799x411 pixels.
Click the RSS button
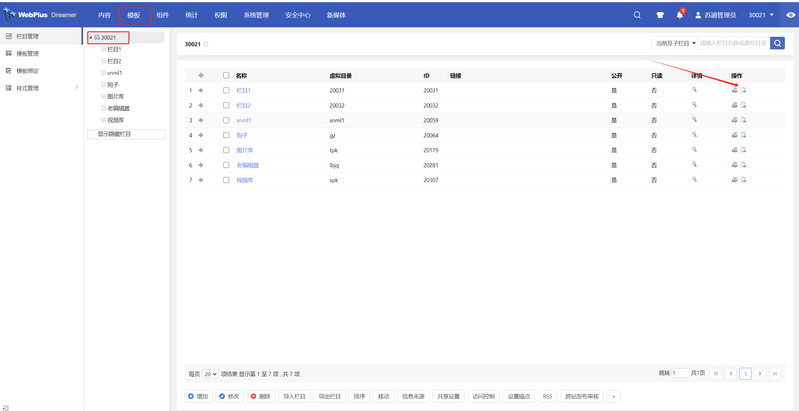point(547,396)
